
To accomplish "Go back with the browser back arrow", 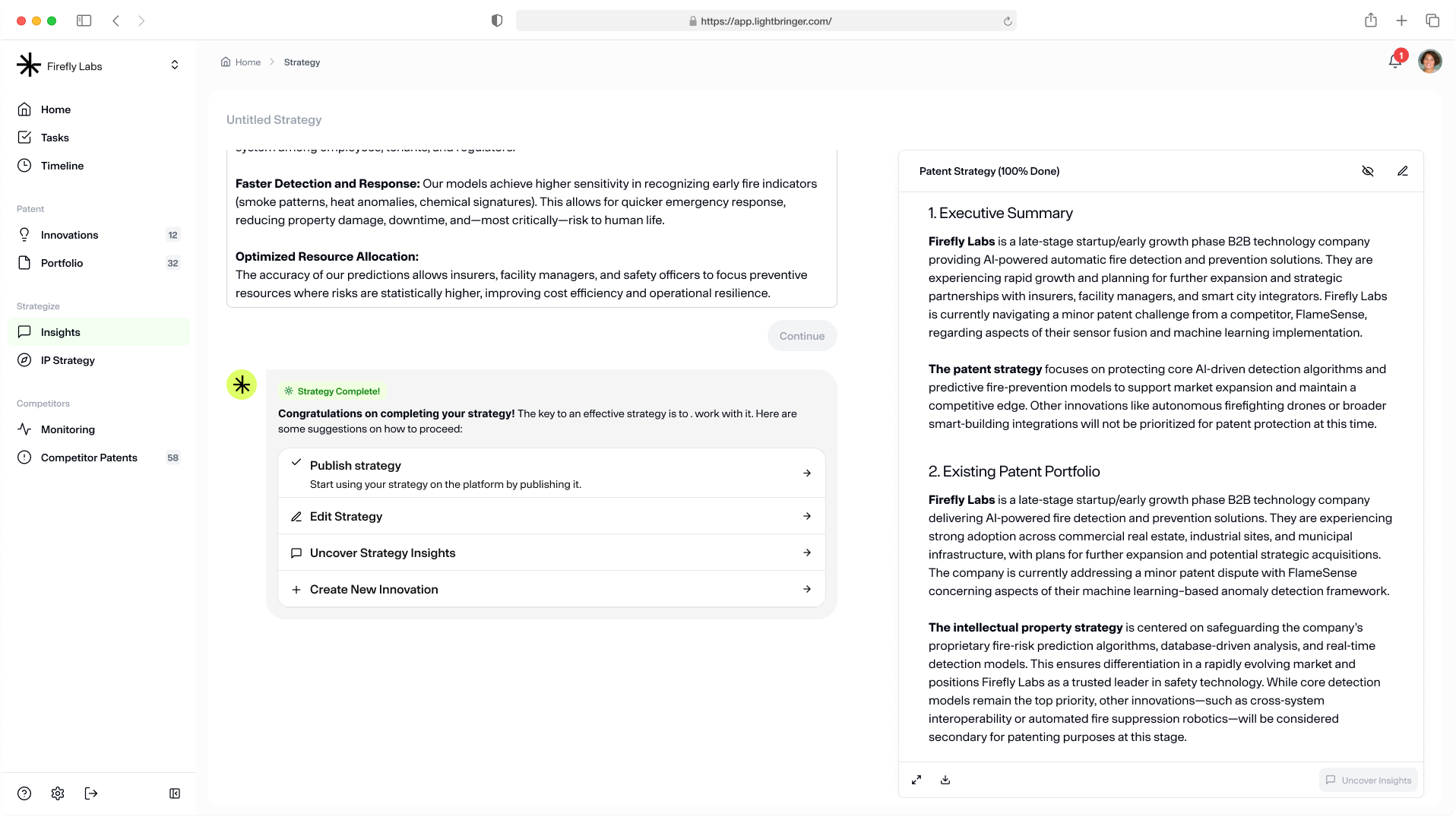I will [116, 21].
